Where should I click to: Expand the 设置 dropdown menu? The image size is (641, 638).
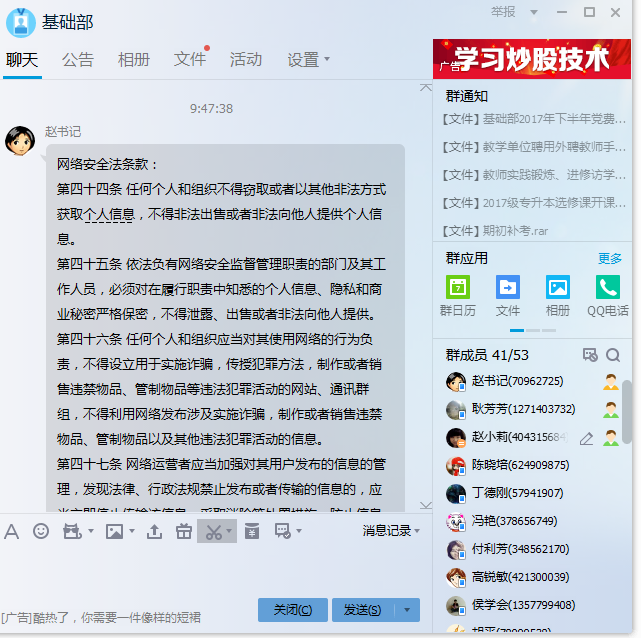coord(308,59)
